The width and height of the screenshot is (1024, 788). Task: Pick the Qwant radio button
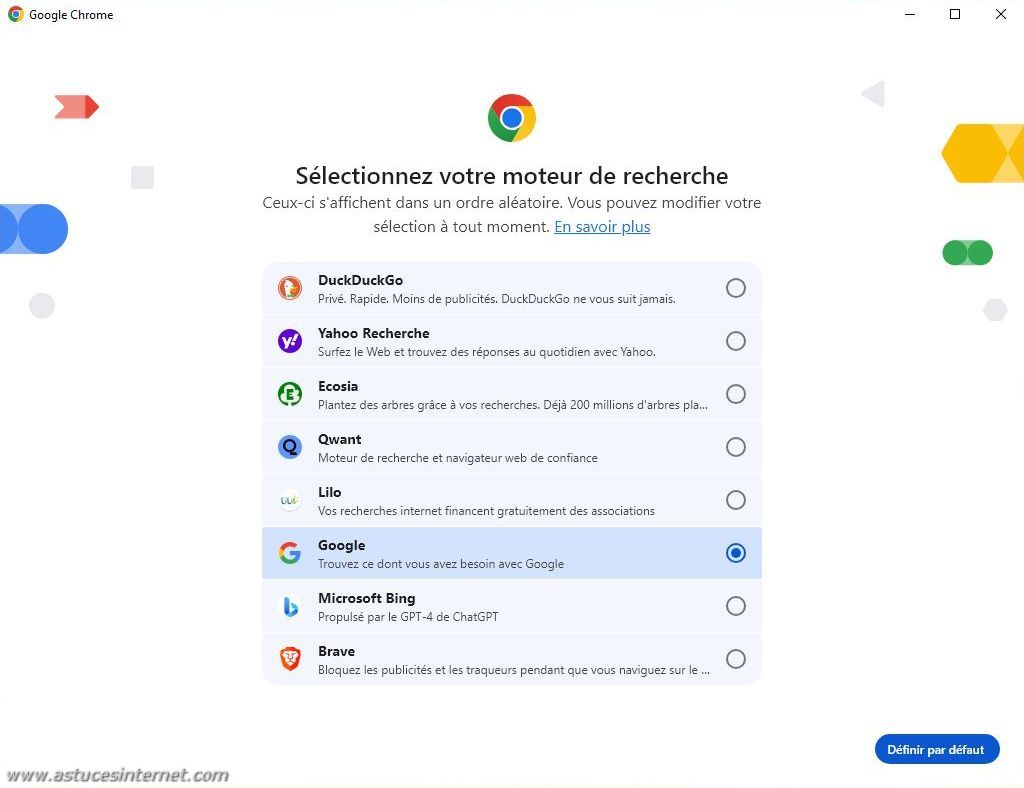735,447
